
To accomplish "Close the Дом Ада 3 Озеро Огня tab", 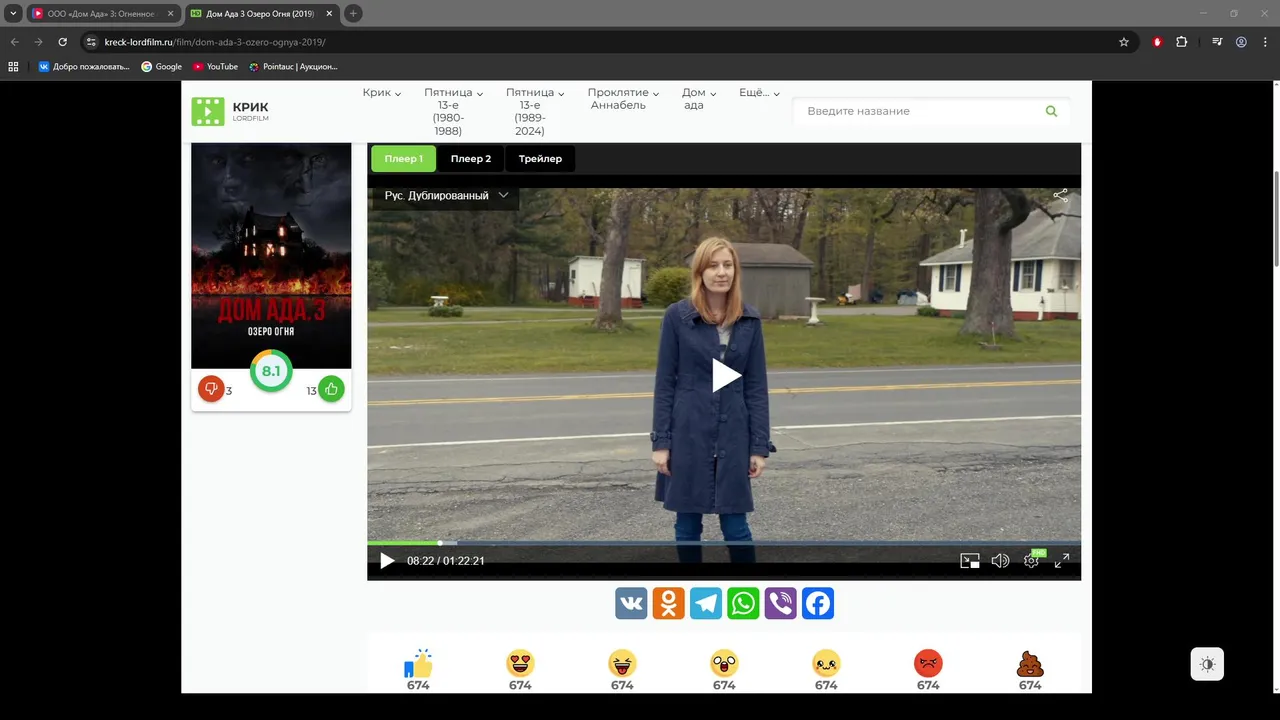I will [329, 13].
